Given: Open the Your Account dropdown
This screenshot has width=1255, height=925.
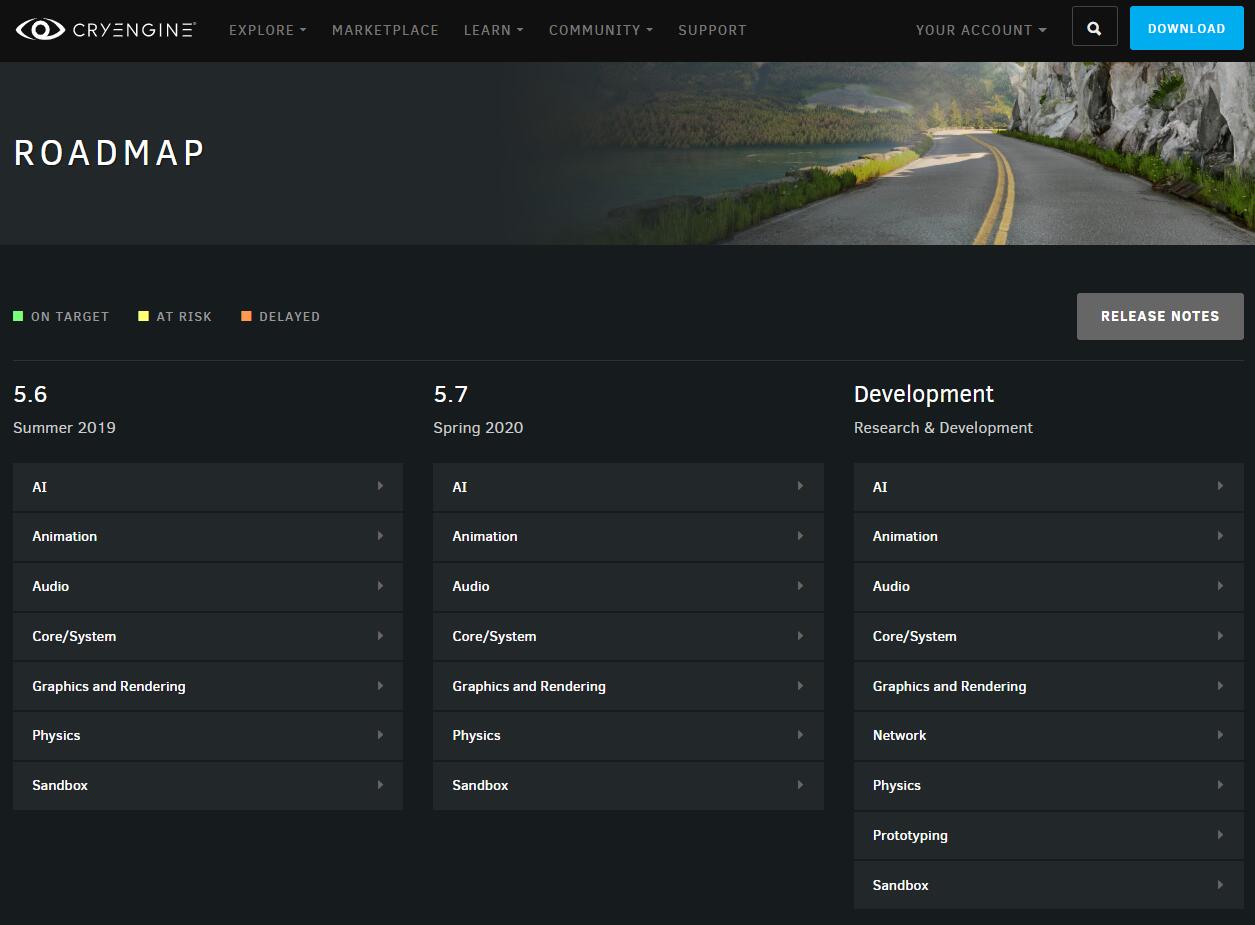Looking at the screenshot, I should (x=980, y=30).
